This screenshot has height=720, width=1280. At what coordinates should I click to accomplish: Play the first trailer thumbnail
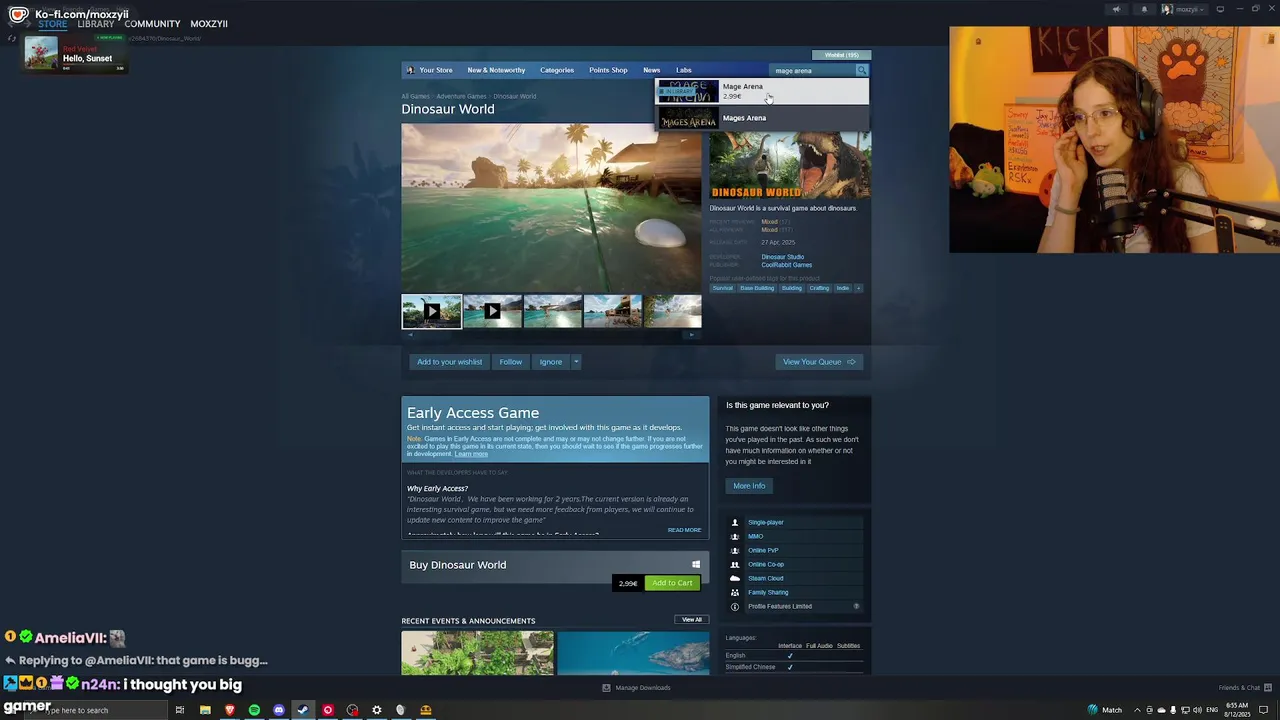[x=431, y=311]
